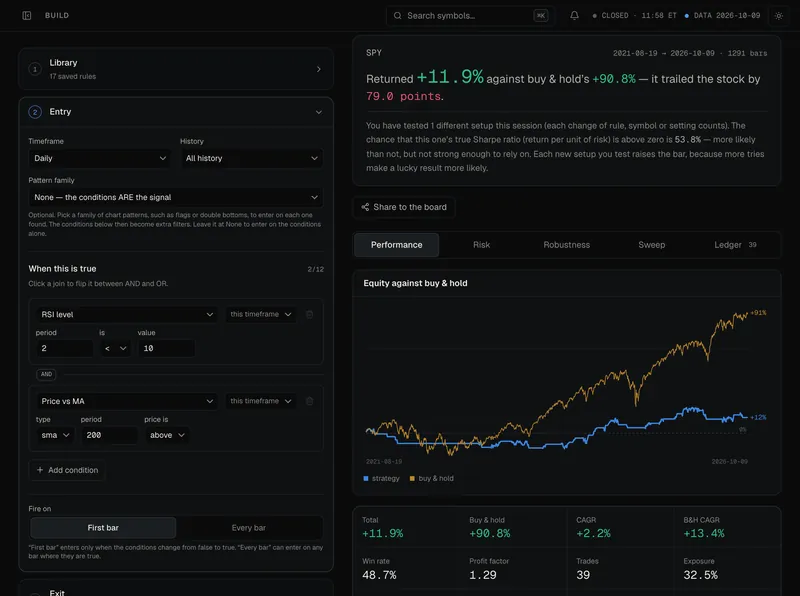The image size is (800, 596).
Task: Click the 2/12 condition counter
Action: pos(315,269)
